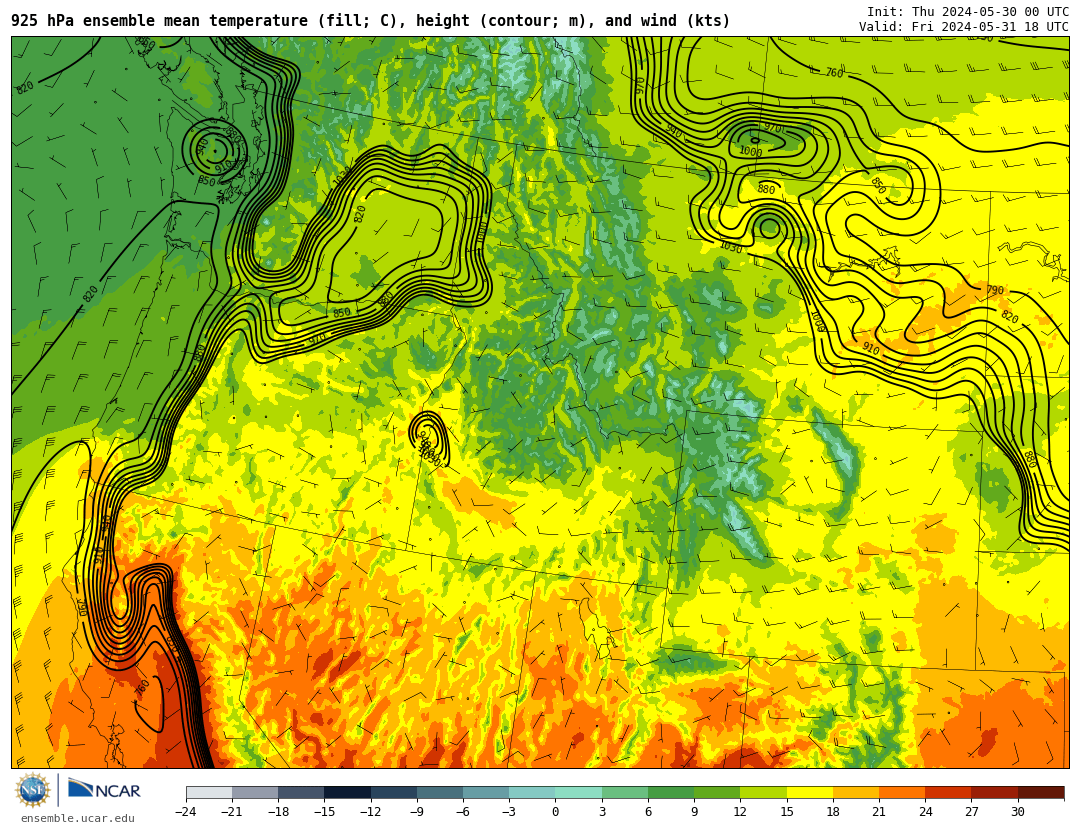1080x831 pixels.
Task: Pick the teal segment between -6 and -3
Action: click(486, 792)
